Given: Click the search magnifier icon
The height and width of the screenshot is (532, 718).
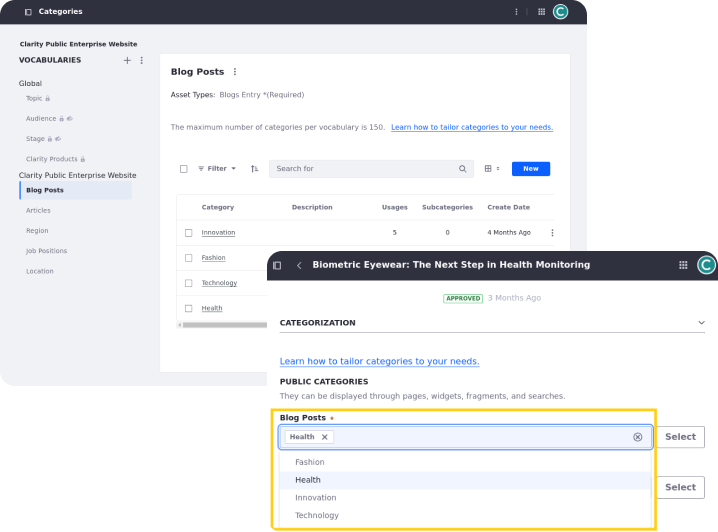Looking at the screenshot, I should click(x=463, y=169).
